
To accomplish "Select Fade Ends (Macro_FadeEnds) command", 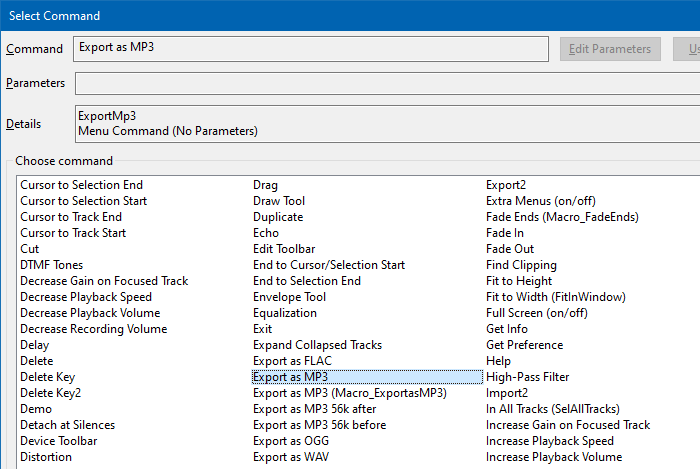I will click(x=562, y=217).
